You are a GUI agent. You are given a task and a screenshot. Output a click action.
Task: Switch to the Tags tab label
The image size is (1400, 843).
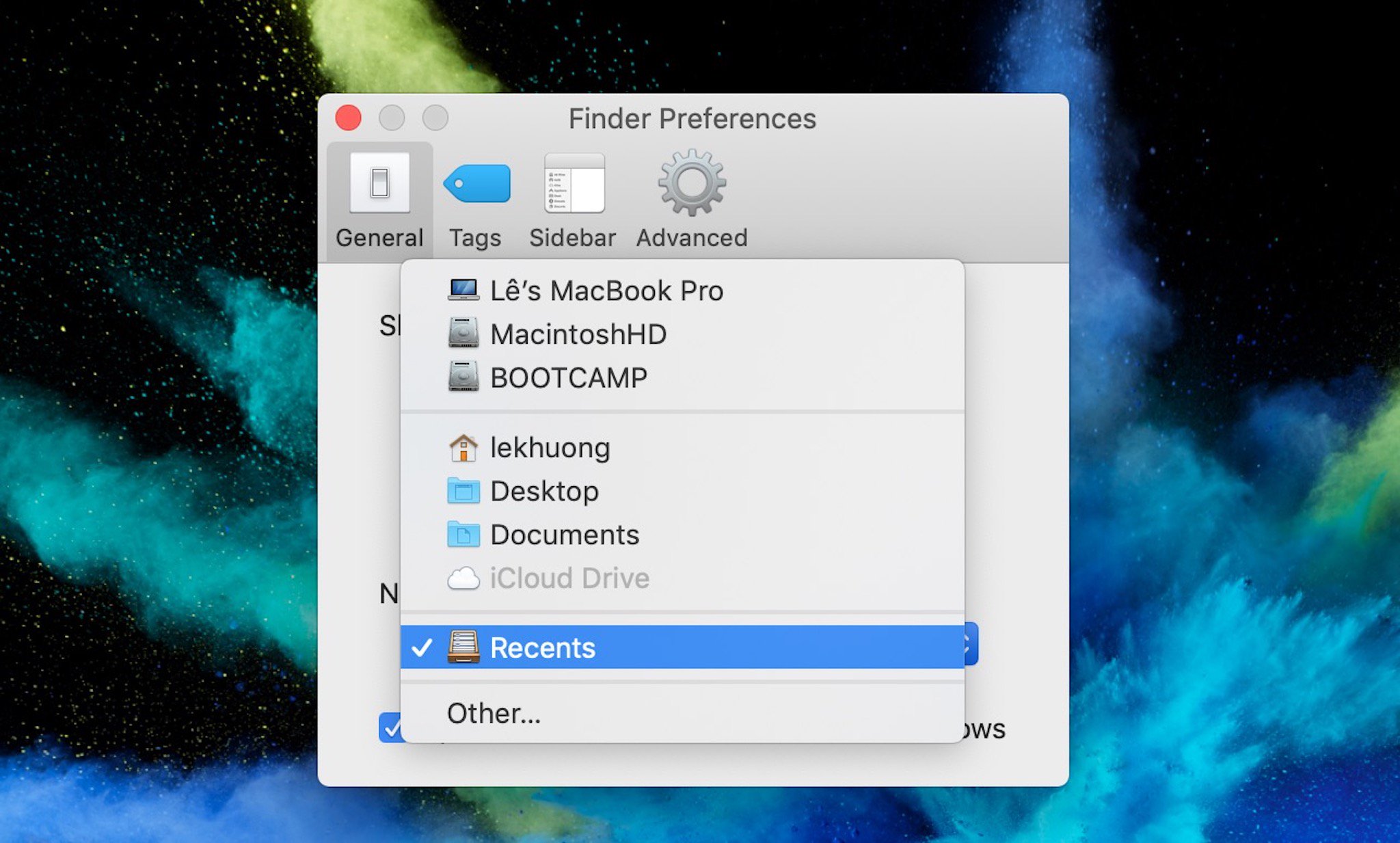(475, 238)
